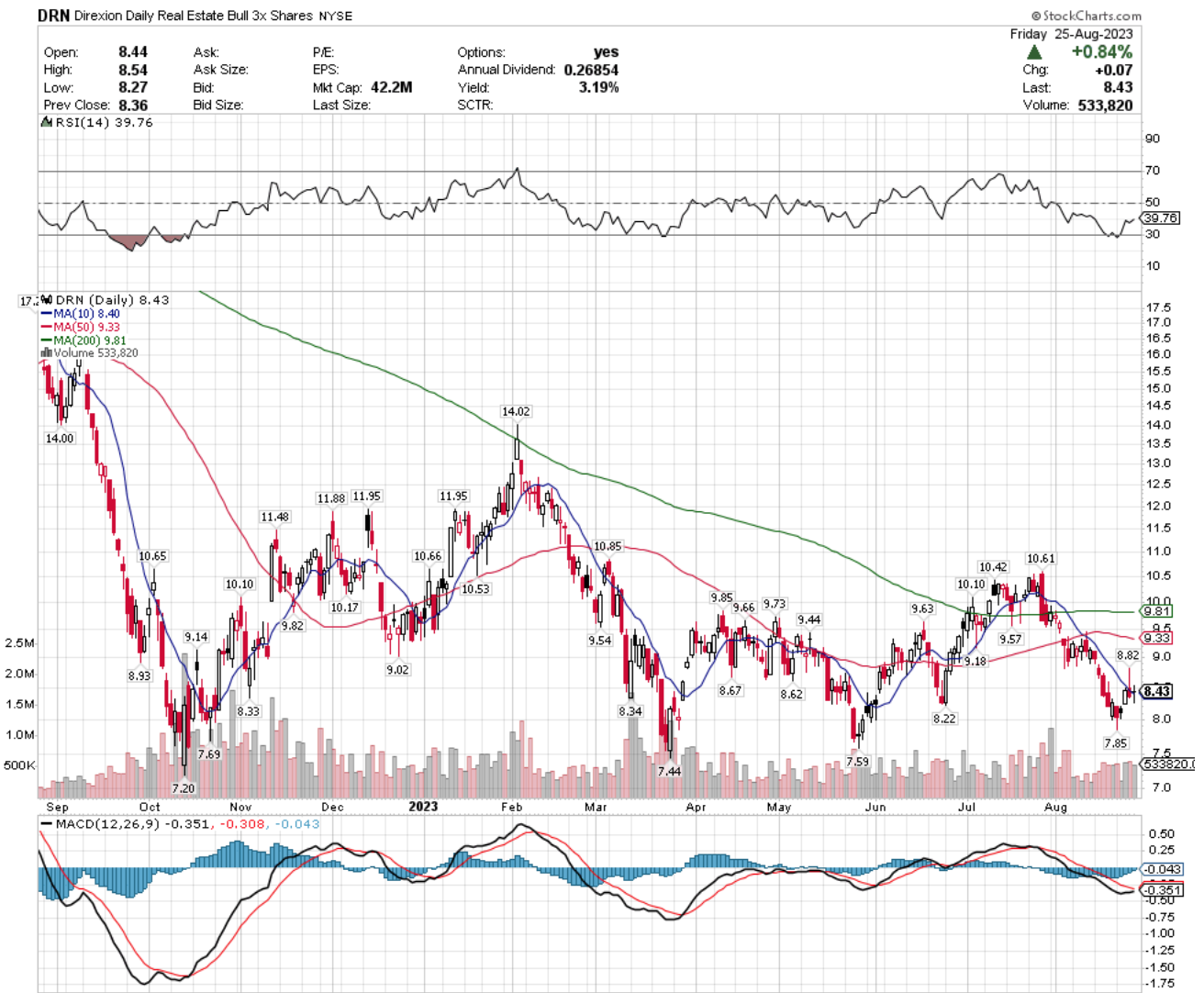Click the candlestick icon before DRN (Daily)
The width and height of the screenshot is (1204, 993).
coord(47,300)
